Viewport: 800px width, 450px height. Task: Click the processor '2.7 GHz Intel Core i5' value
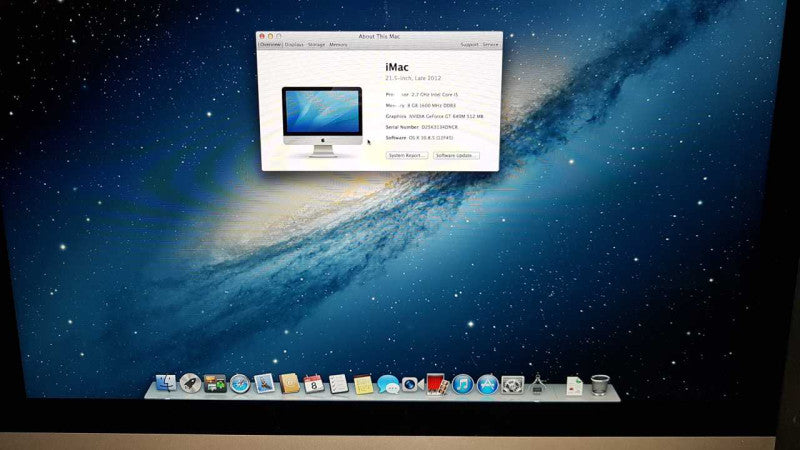[x=435, y=94]
